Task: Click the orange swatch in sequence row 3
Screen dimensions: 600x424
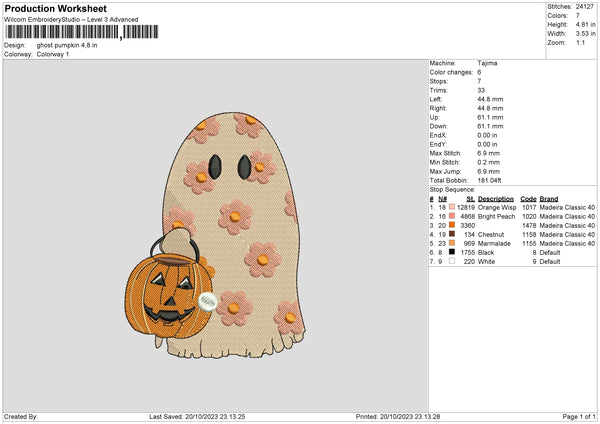Action: (452, 225)
